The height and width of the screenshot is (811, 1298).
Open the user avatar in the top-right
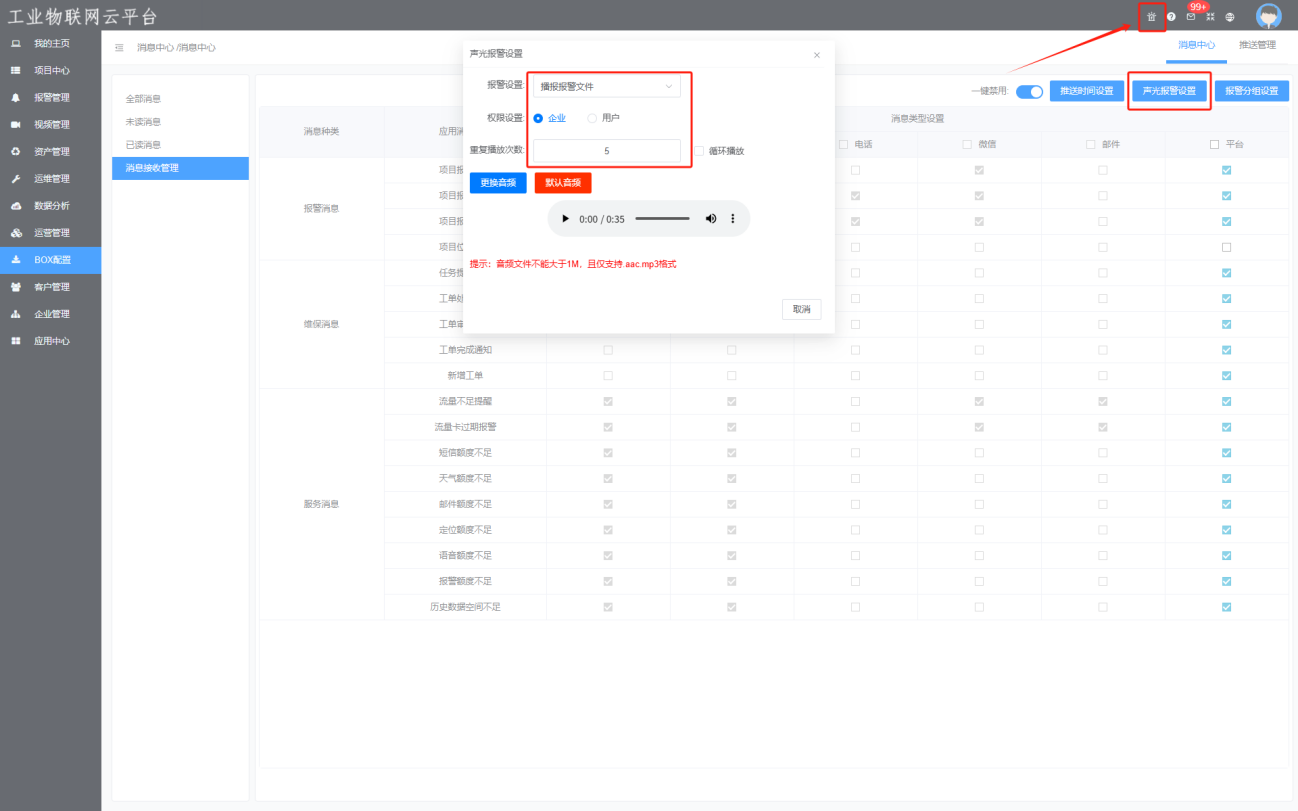pos(1268,16)
